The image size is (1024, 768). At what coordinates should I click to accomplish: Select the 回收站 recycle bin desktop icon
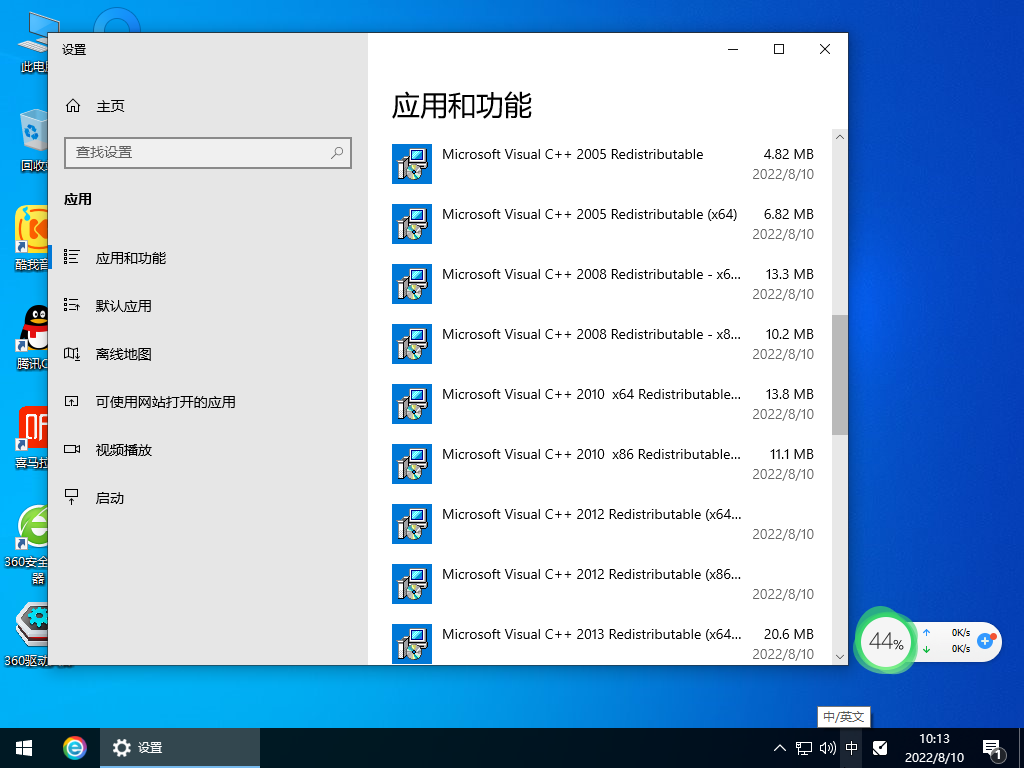click(31, 141)
